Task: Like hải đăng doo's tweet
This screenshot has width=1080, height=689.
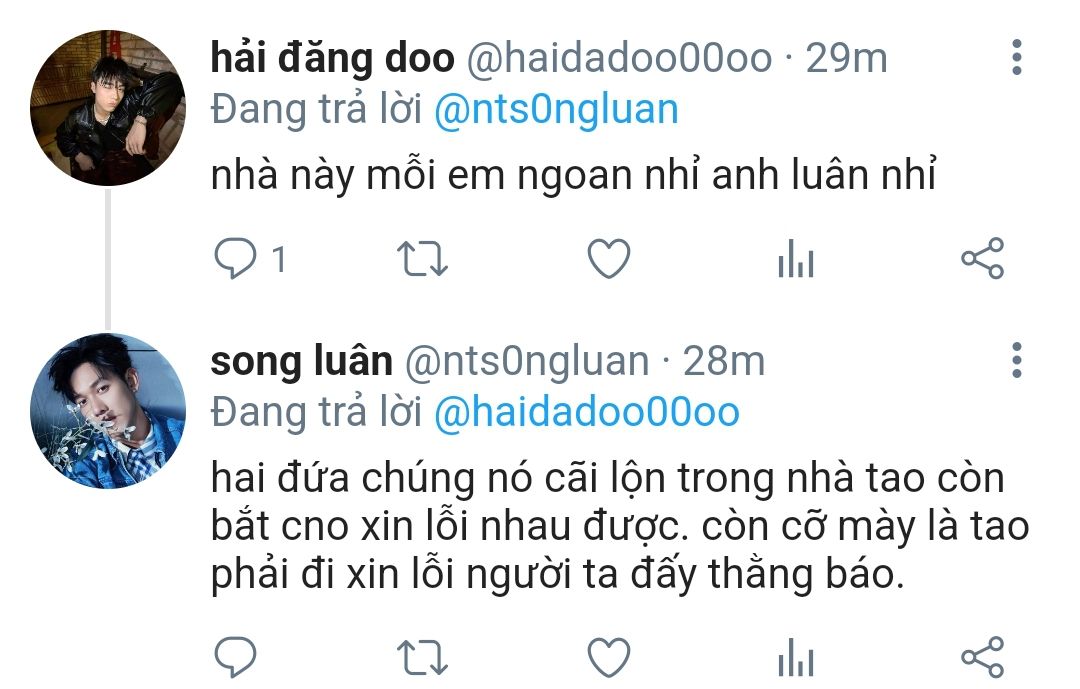Action: [609, 258]
